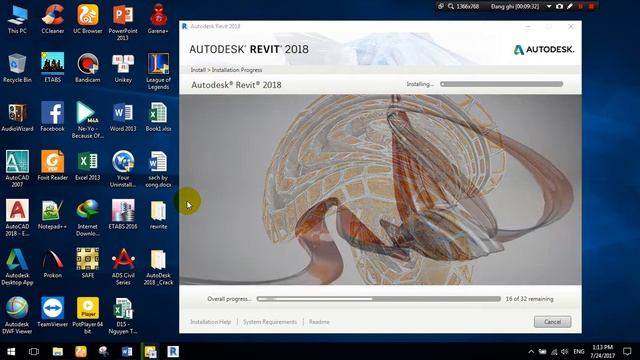Click the Install > Installation Progress breadcrumb
640x360 pixels.
pos(227,70)
